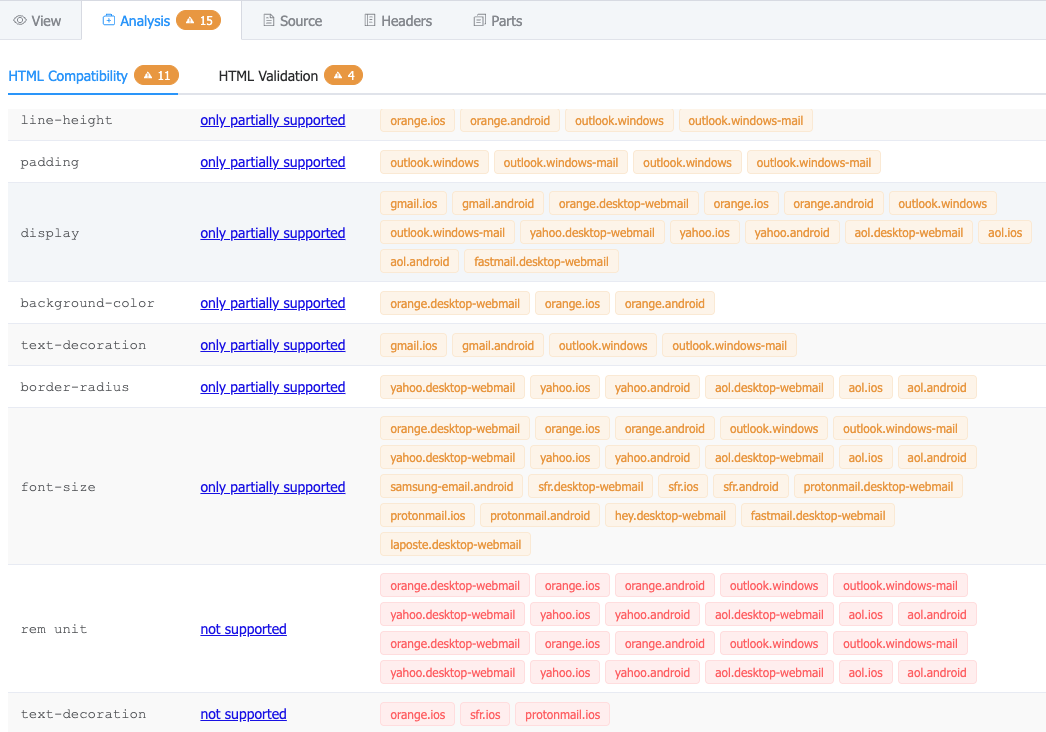1046x732 pixels.
Task: Click outlook.windows-mail tag in line-height row
Action: click(746, 121)
